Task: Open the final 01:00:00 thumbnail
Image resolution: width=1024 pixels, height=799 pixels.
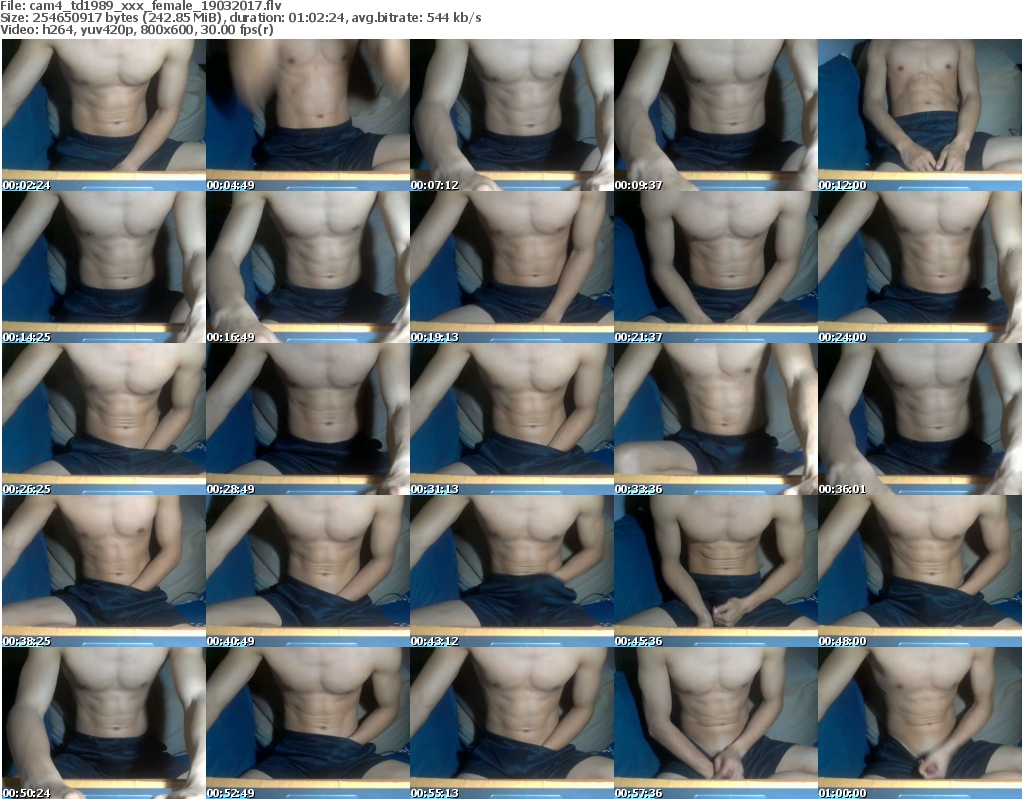Action: coord(920,723)
